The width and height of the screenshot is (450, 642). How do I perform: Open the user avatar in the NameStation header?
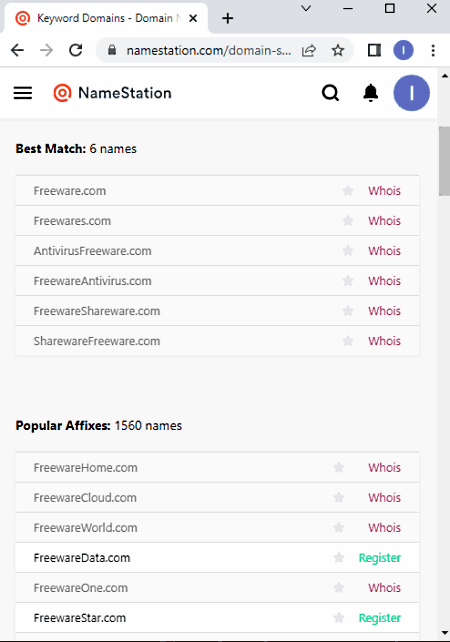[x=411, y=93]
